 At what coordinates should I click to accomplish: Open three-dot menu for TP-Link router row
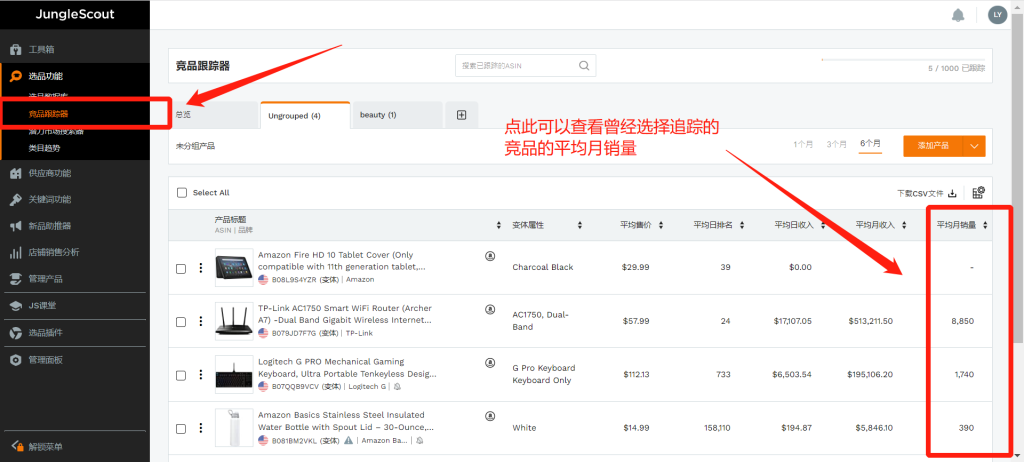(x=200, y=322)
